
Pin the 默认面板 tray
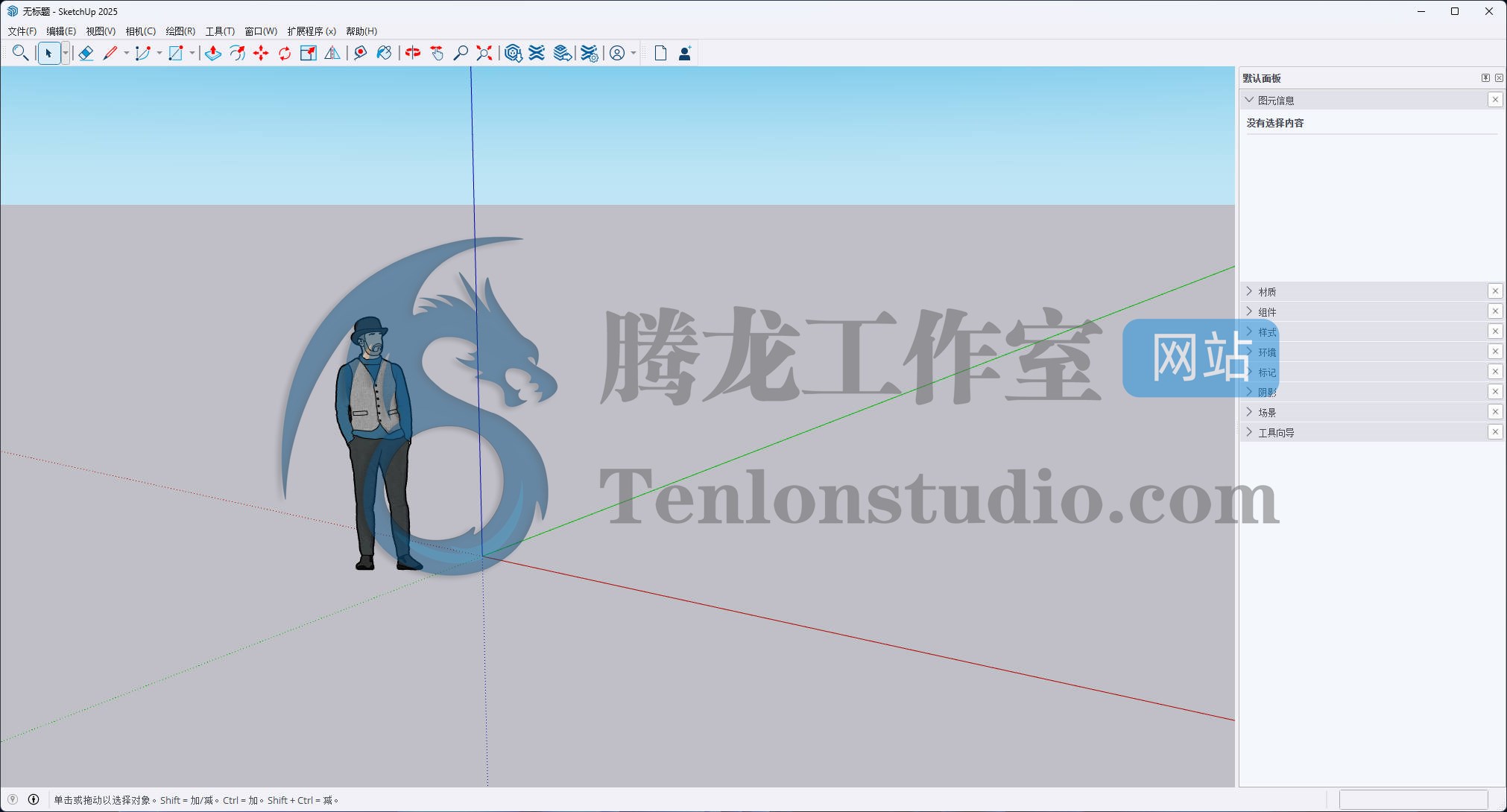point(1485,78)
